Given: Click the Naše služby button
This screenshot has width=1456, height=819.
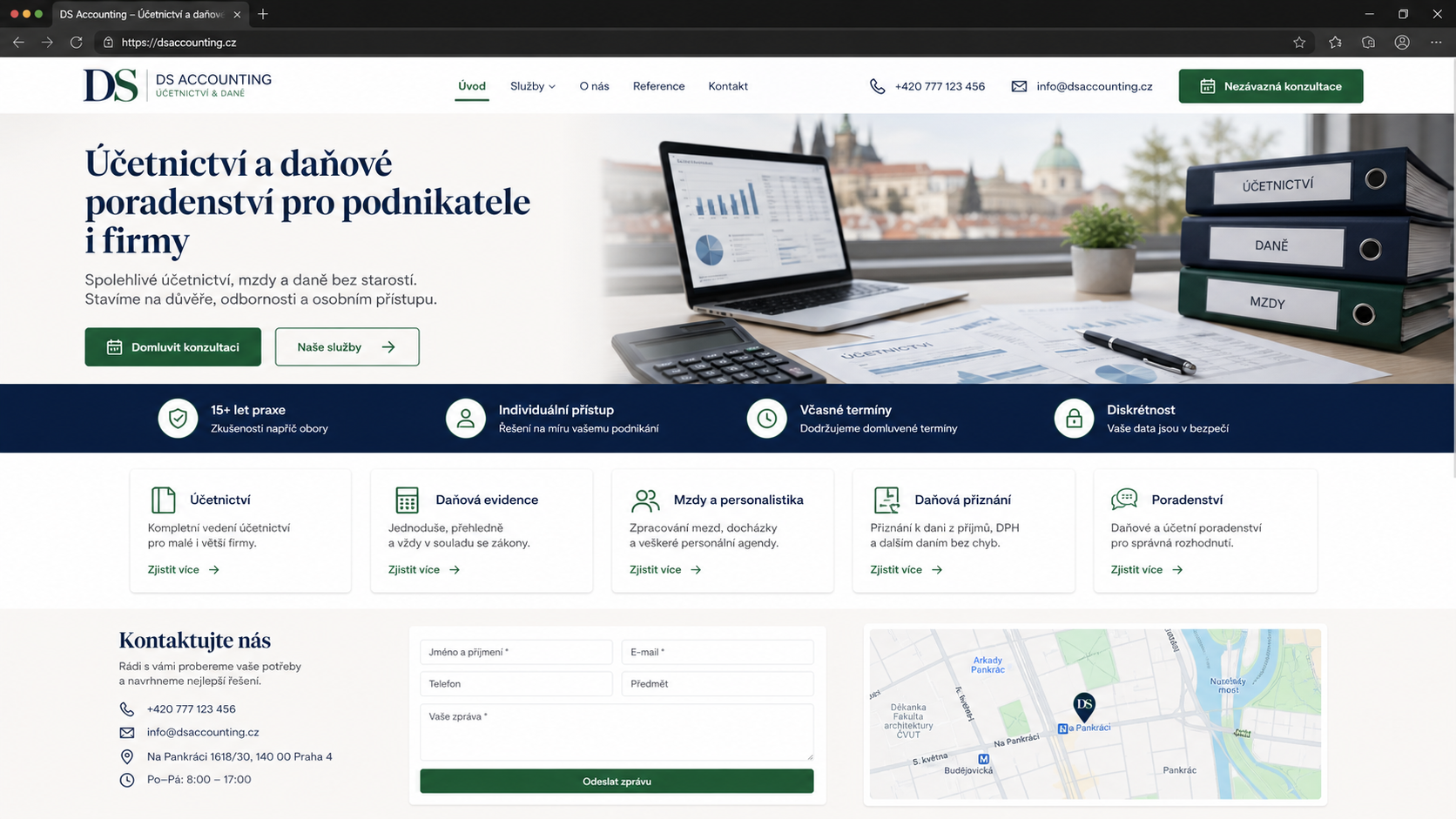Looking at the screenshot, I should click(x=347, y=346).
